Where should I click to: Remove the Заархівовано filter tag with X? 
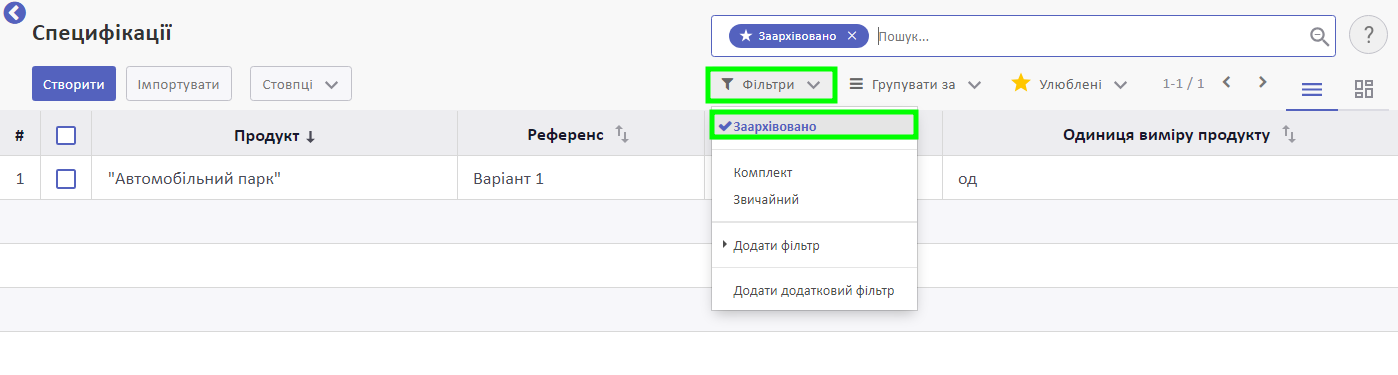point(852,36)
